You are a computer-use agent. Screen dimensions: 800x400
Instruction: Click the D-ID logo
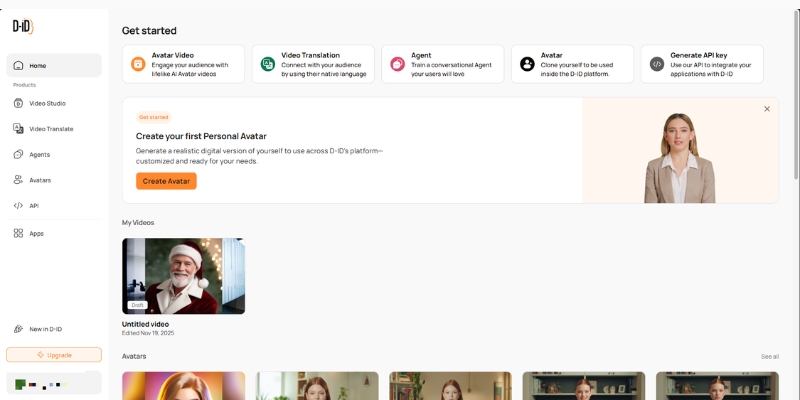coord(22,26)
